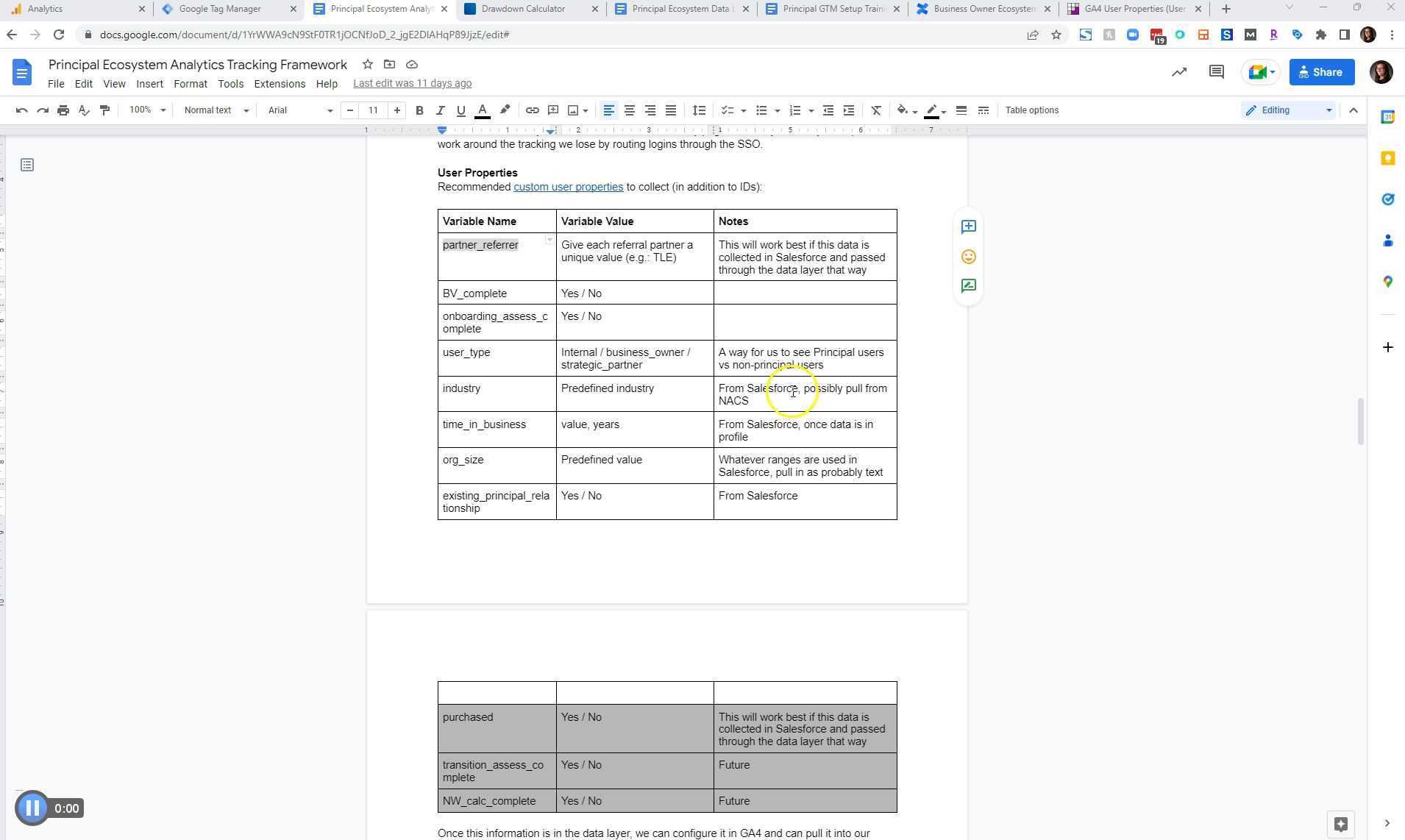The height and width of the screenshot is (840, 1405).
Task: Open the Insert link tool
Action: [x=532, y=110]
